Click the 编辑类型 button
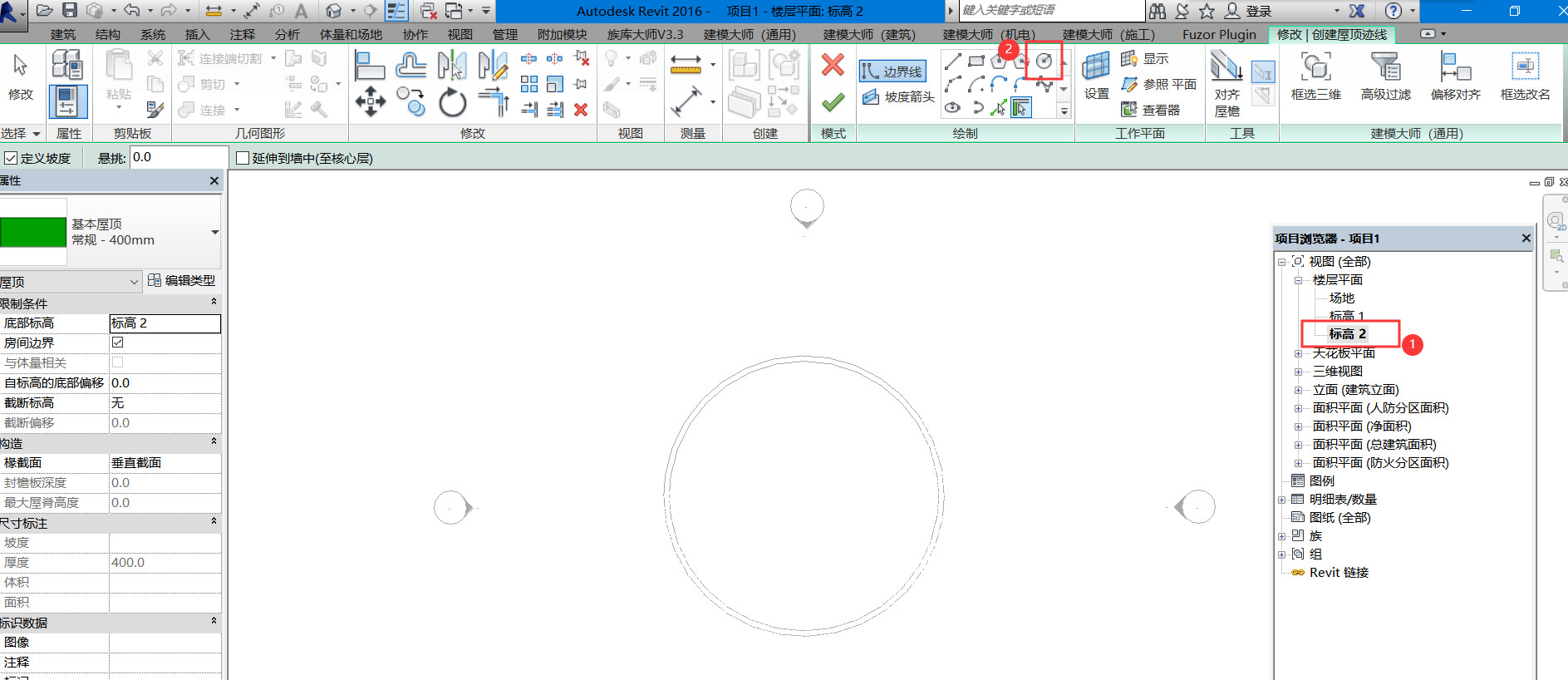Image resolution: width=1568 pixels, height=680 pixels. coord(182,280)
